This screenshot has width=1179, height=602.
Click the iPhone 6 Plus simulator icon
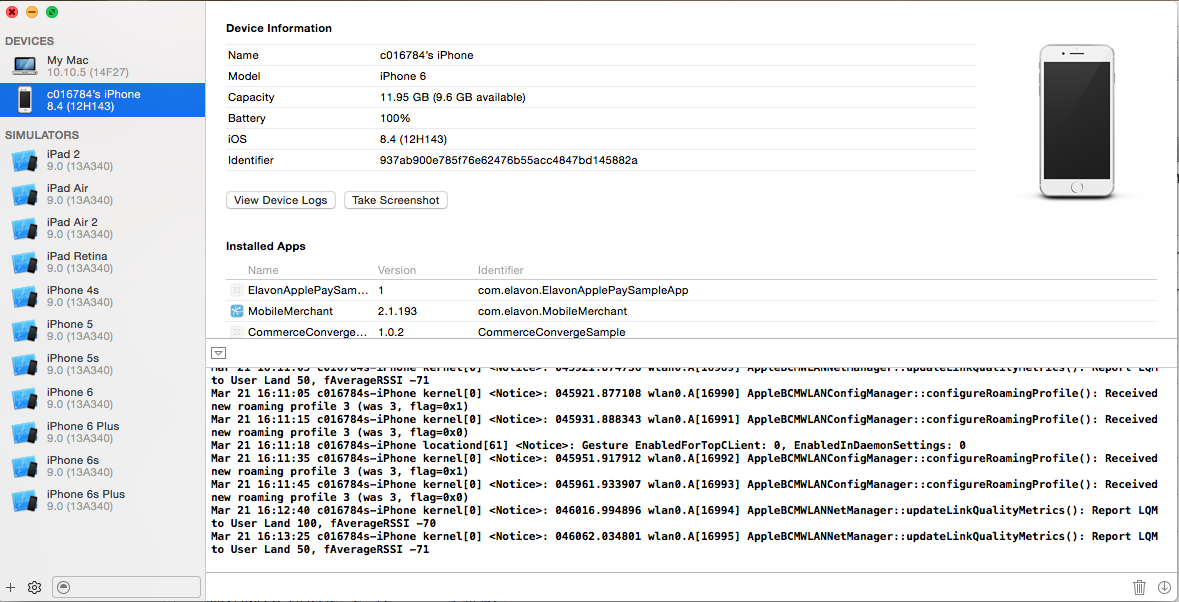click(x=25, y=433)
